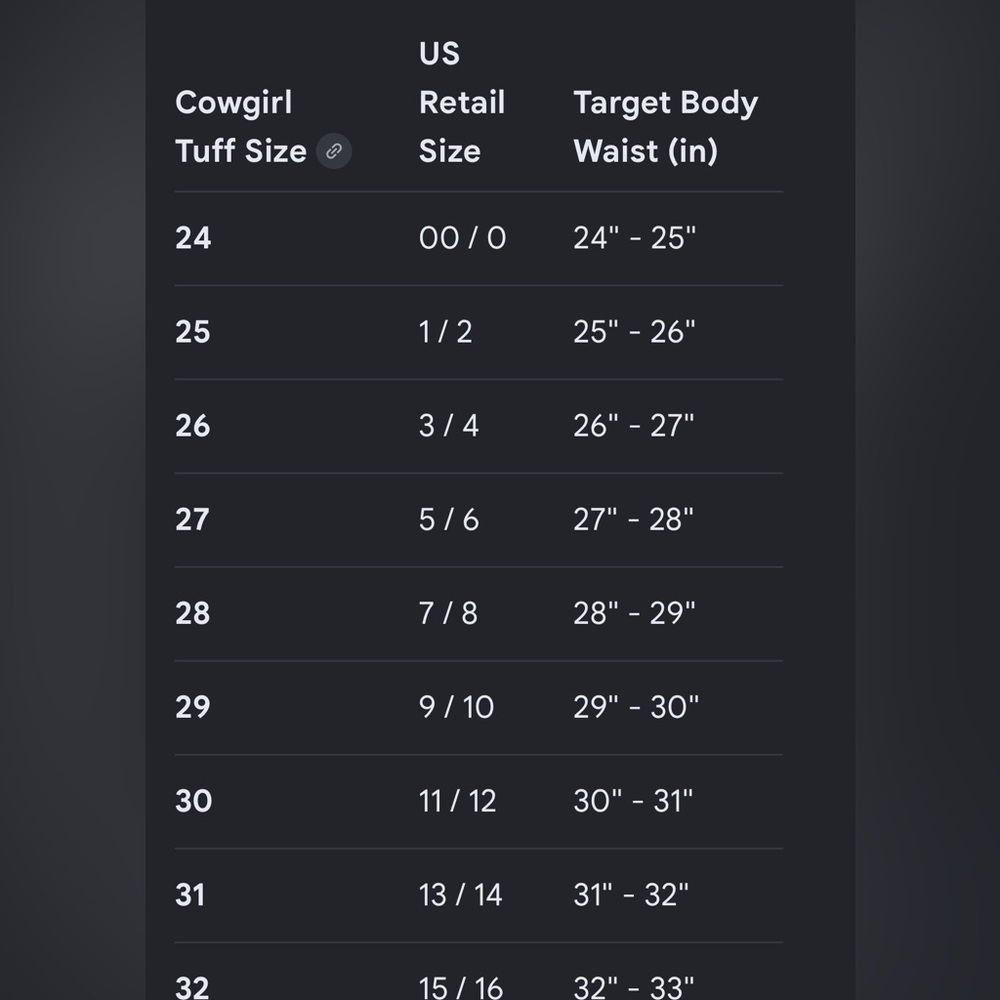Select size 31 row label
Screen dimensions: 1000x1000
[190, 894]
